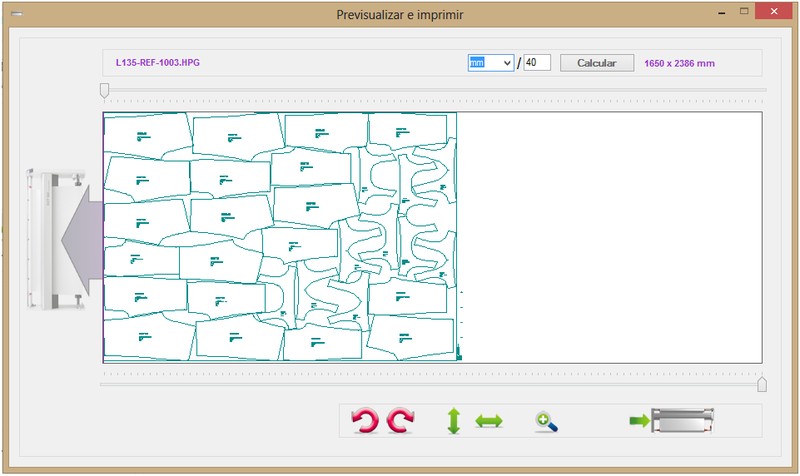Click the green horizontal double-arrow icon

point(488,421)
